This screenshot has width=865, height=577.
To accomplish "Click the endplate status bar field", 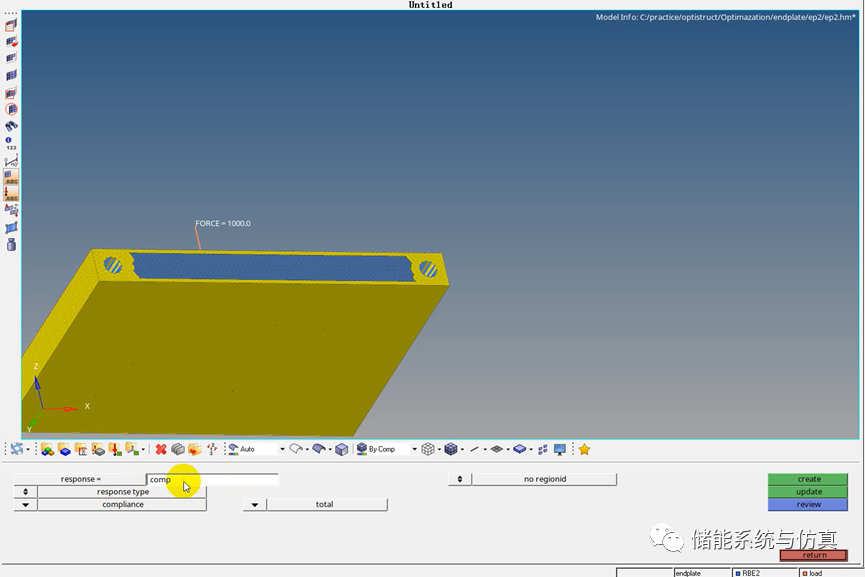I will click(x=702, y=573).
